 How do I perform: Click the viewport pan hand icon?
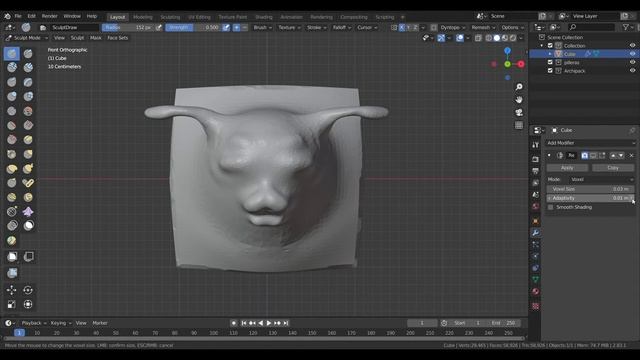(519, 100)
